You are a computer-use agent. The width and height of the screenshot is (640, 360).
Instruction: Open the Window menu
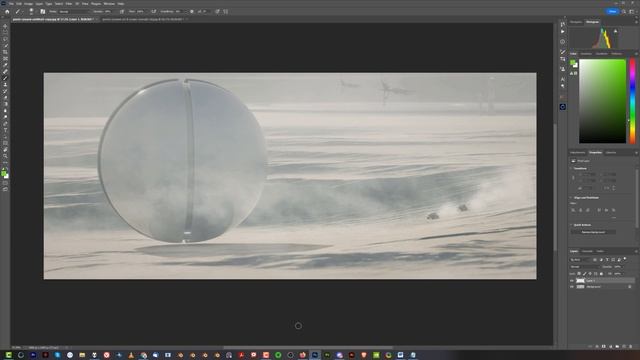tap(109, 4)
